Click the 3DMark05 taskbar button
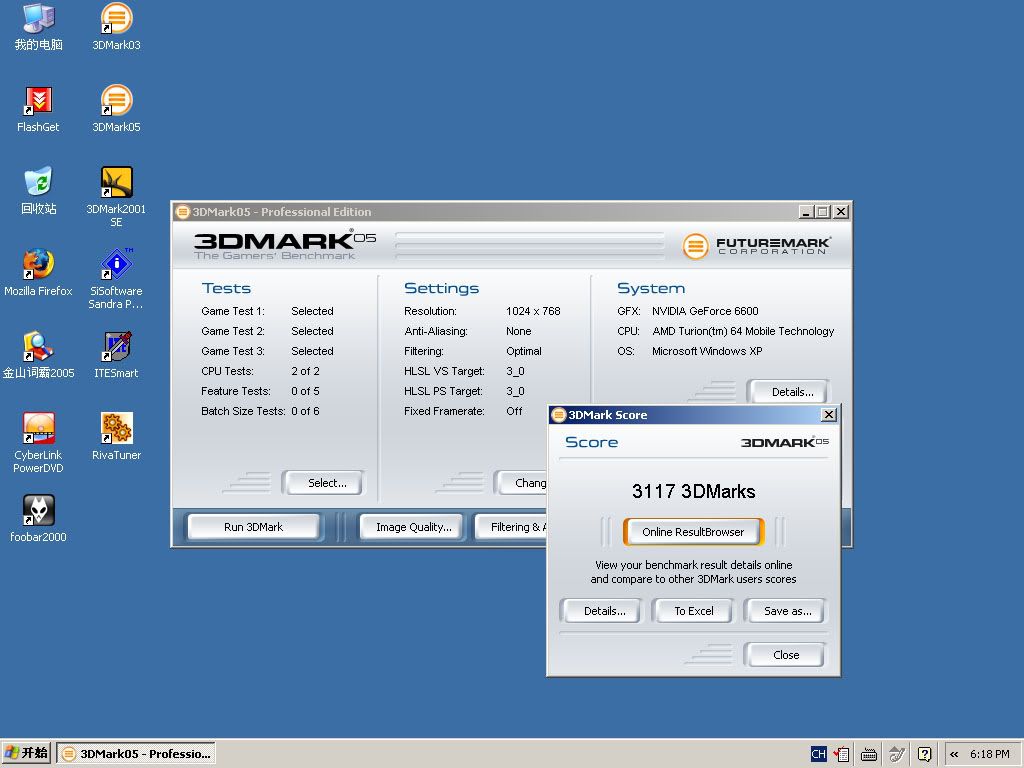This screenshot has width=1024, height=768. point(136,754)
